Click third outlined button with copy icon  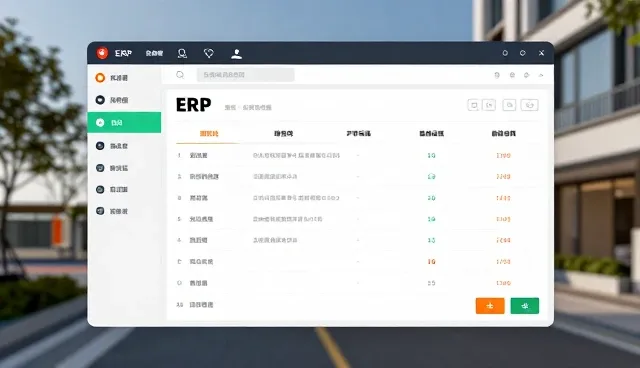click(x=509, y=105)
